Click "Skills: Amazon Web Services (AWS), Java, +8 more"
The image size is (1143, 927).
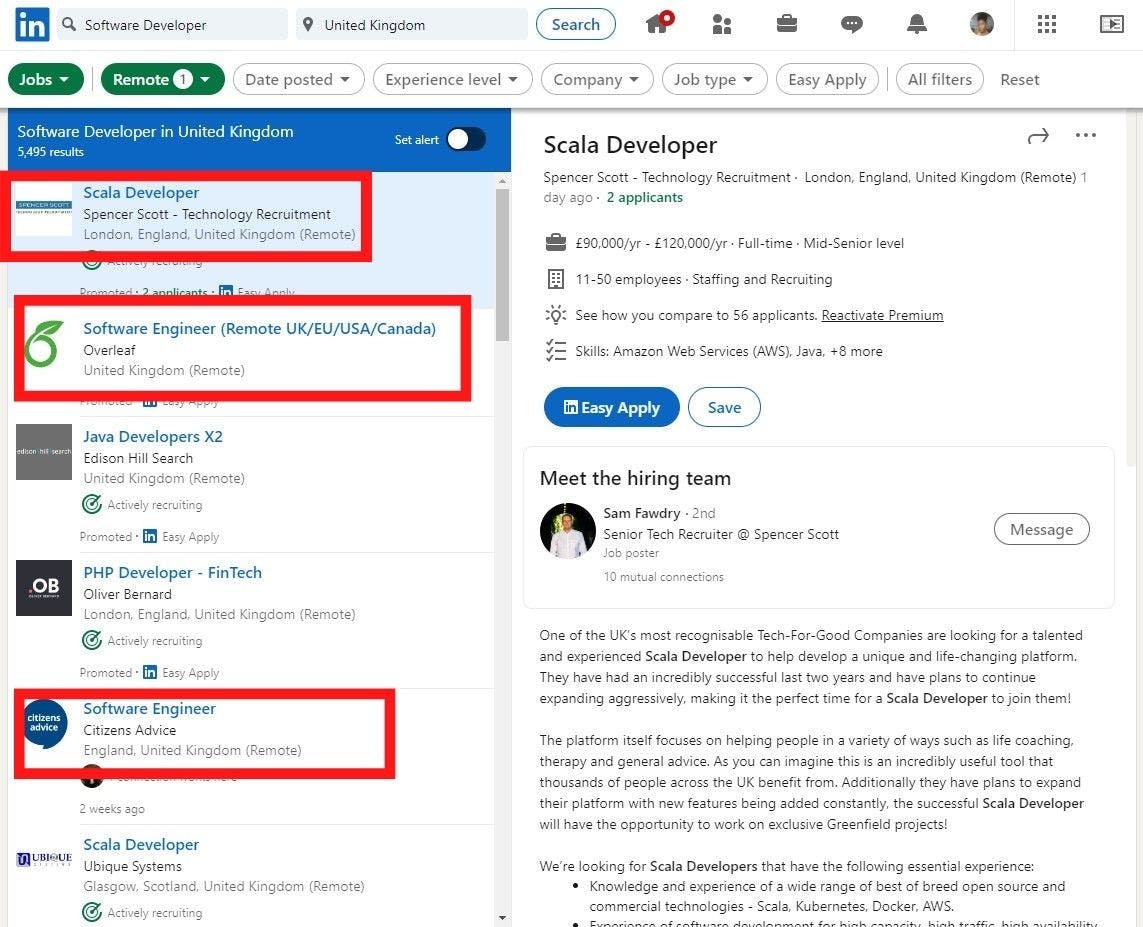[x=729, y=351]
